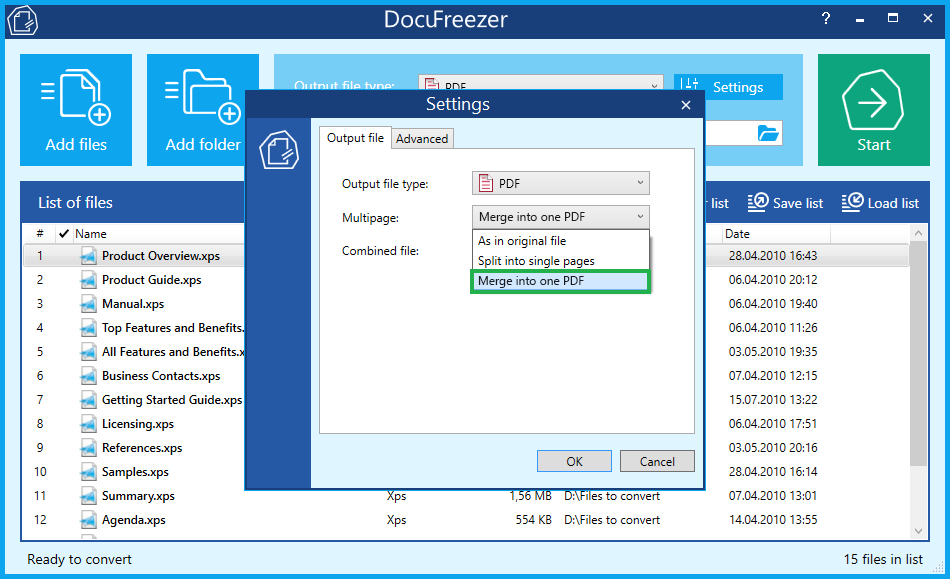950x579 pixels.
Task: Click the date '07.04.2010 12:15'
Action: pos(773,376)
